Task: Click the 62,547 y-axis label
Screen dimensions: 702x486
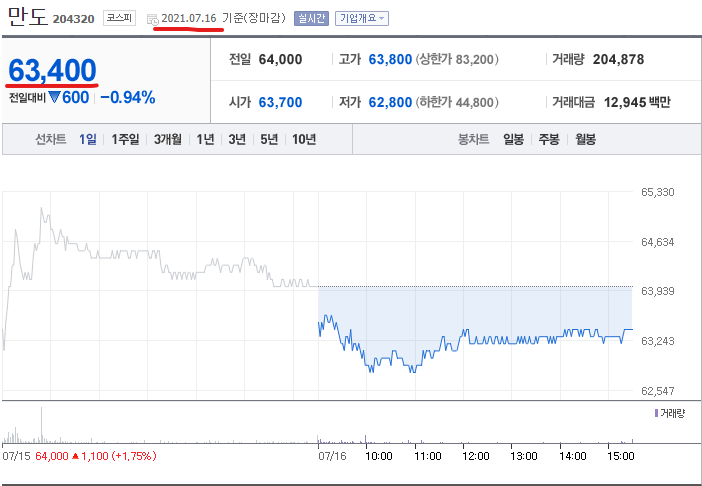Action: [x=658, y=391]
